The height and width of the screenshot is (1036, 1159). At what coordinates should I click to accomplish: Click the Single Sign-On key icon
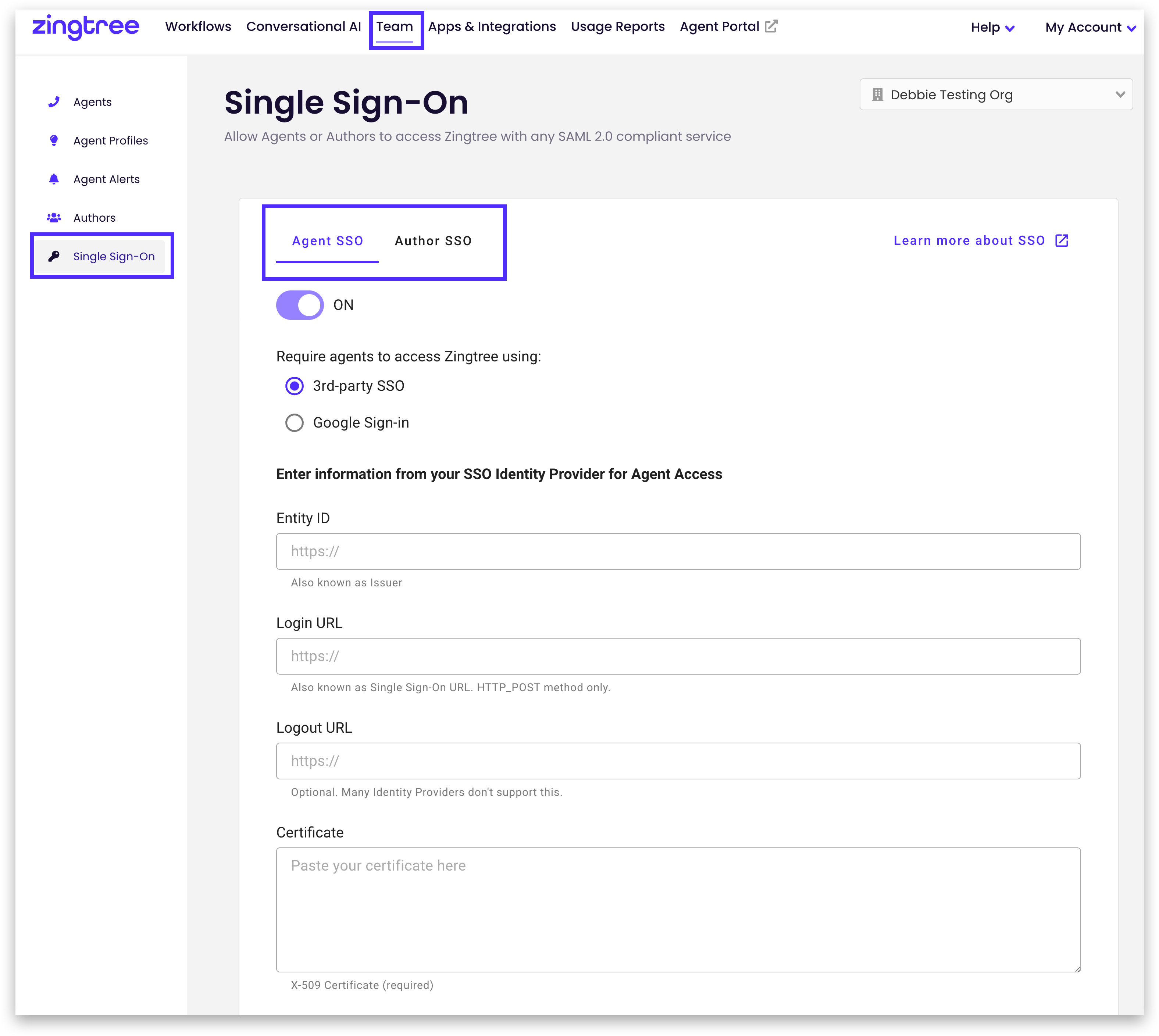[x=54, y=256]
